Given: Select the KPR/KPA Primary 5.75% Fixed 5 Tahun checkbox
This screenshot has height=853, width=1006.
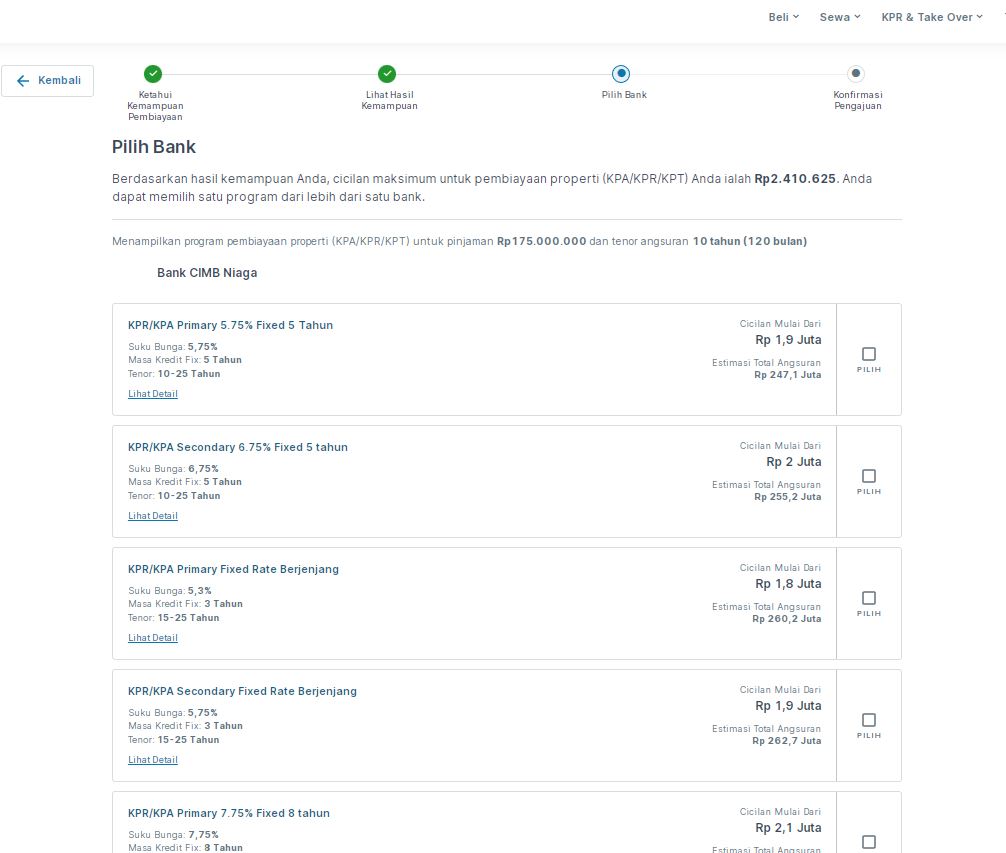Looking at the screenshot, I should click(x=868, y=354).
